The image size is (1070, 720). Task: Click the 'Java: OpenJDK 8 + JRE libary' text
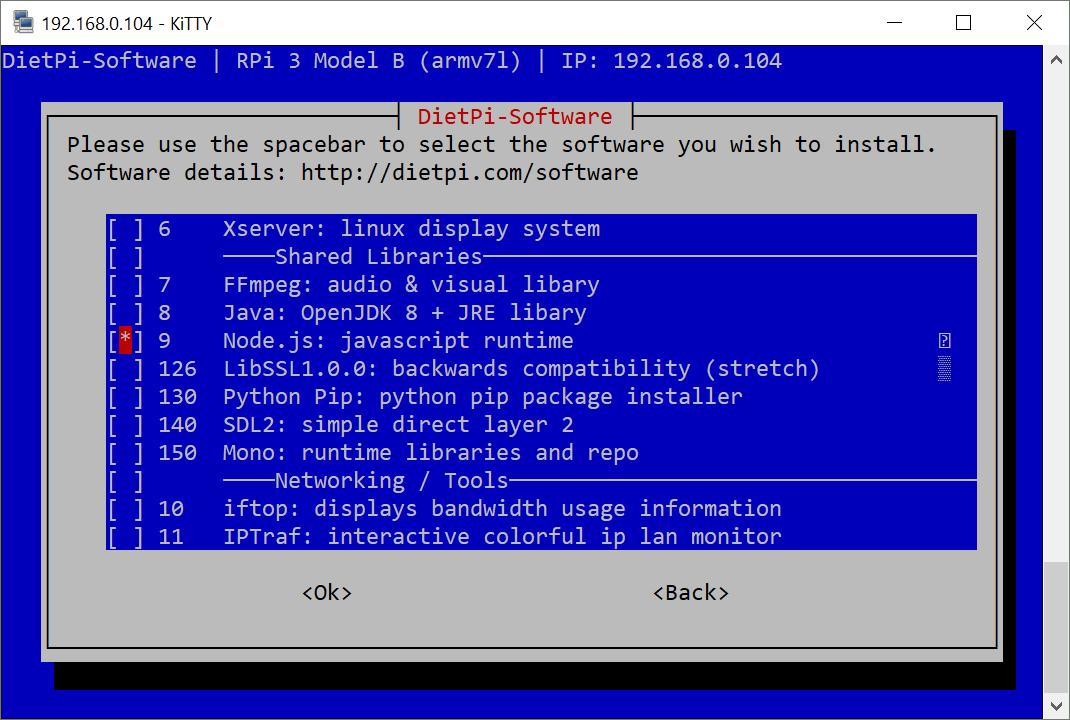click(x=405, y=313)
